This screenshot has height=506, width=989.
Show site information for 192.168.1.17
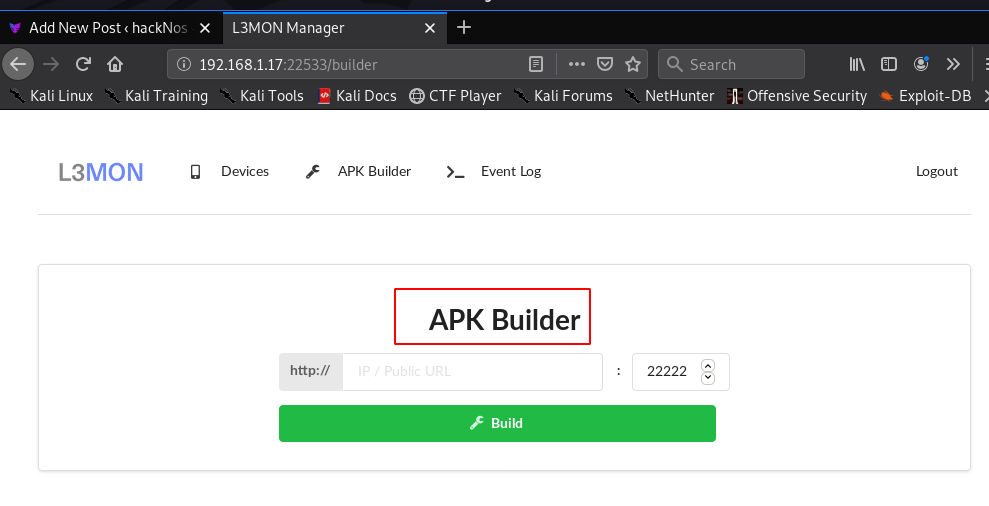coord(184,64)
